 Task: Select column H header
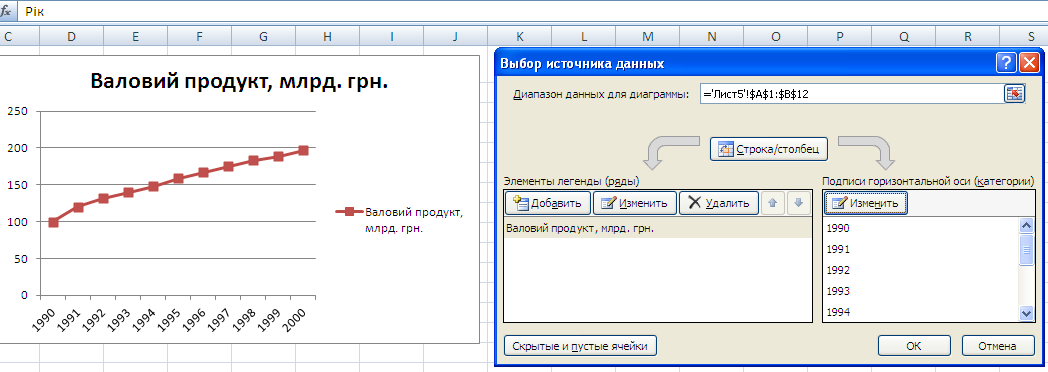click(327, 37)
